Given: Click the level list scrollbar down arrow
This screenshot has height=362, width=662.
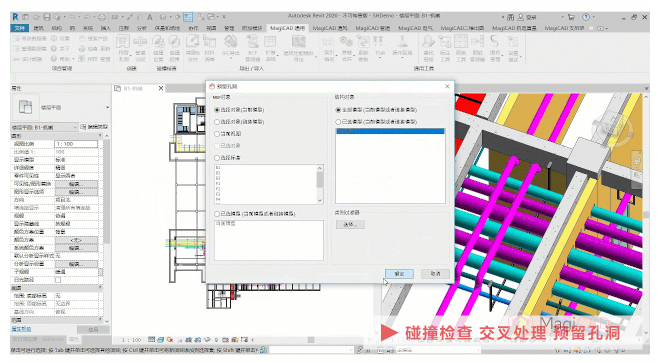Looking at the screenshot, I should (320, 200).
